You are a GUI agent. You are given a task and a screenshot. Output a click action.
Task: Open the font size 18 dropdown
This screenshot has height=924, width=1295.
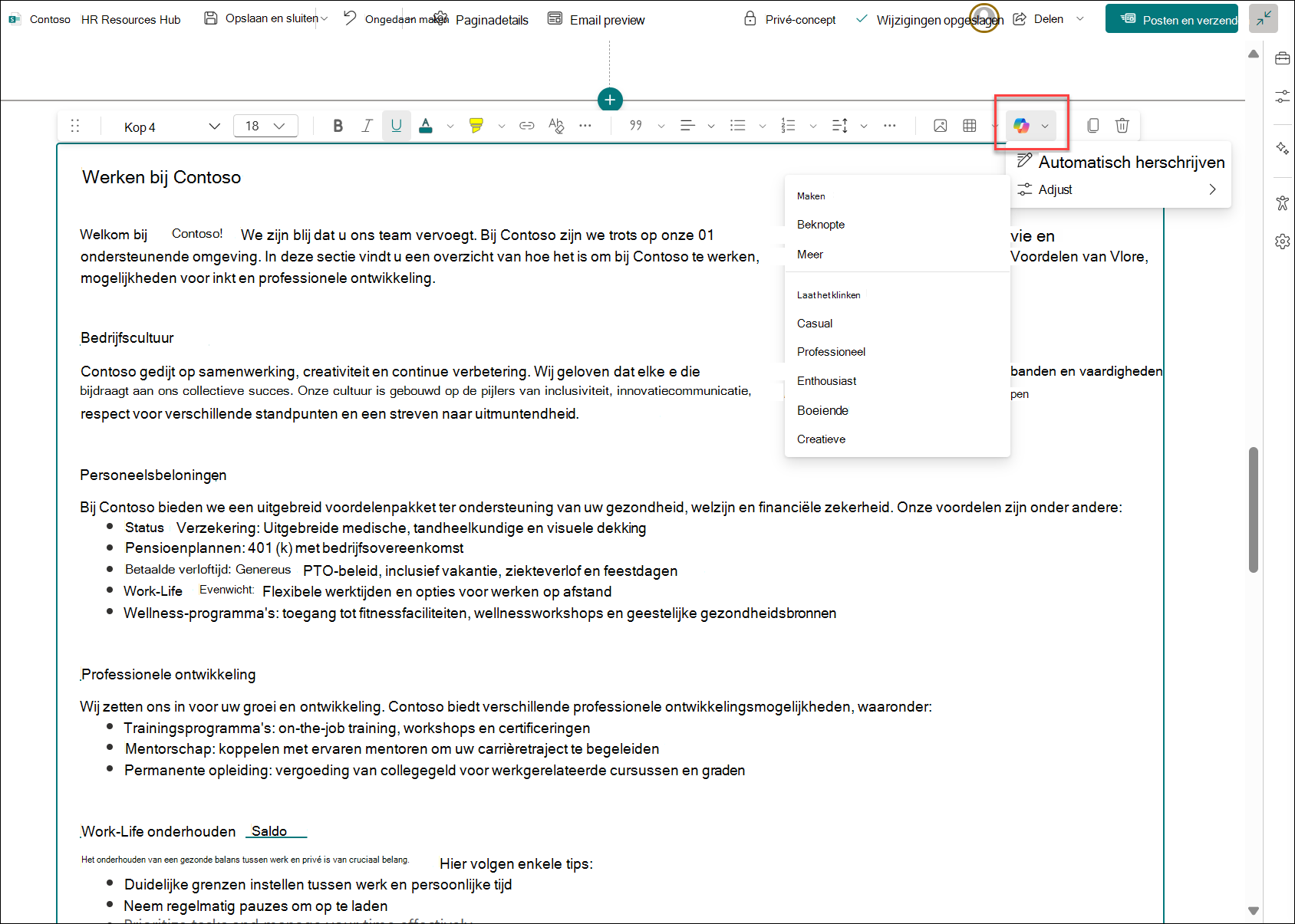tap(265, 126)
